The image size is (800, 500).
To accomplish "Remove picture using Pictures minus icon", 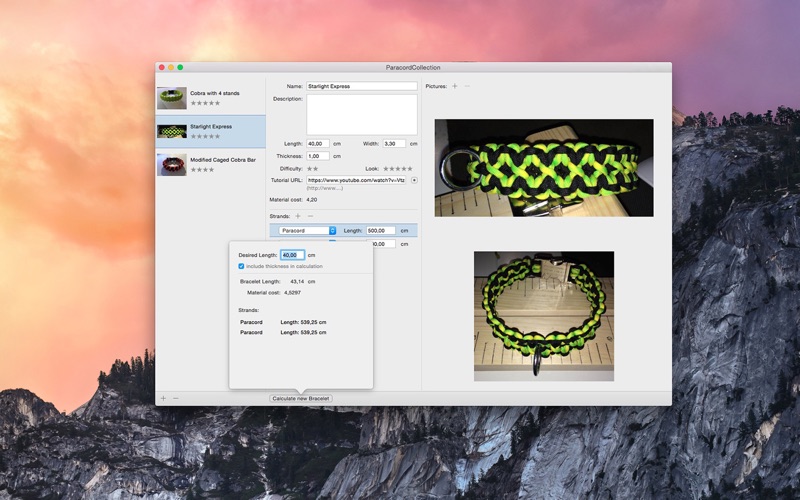I will [467, 86].
